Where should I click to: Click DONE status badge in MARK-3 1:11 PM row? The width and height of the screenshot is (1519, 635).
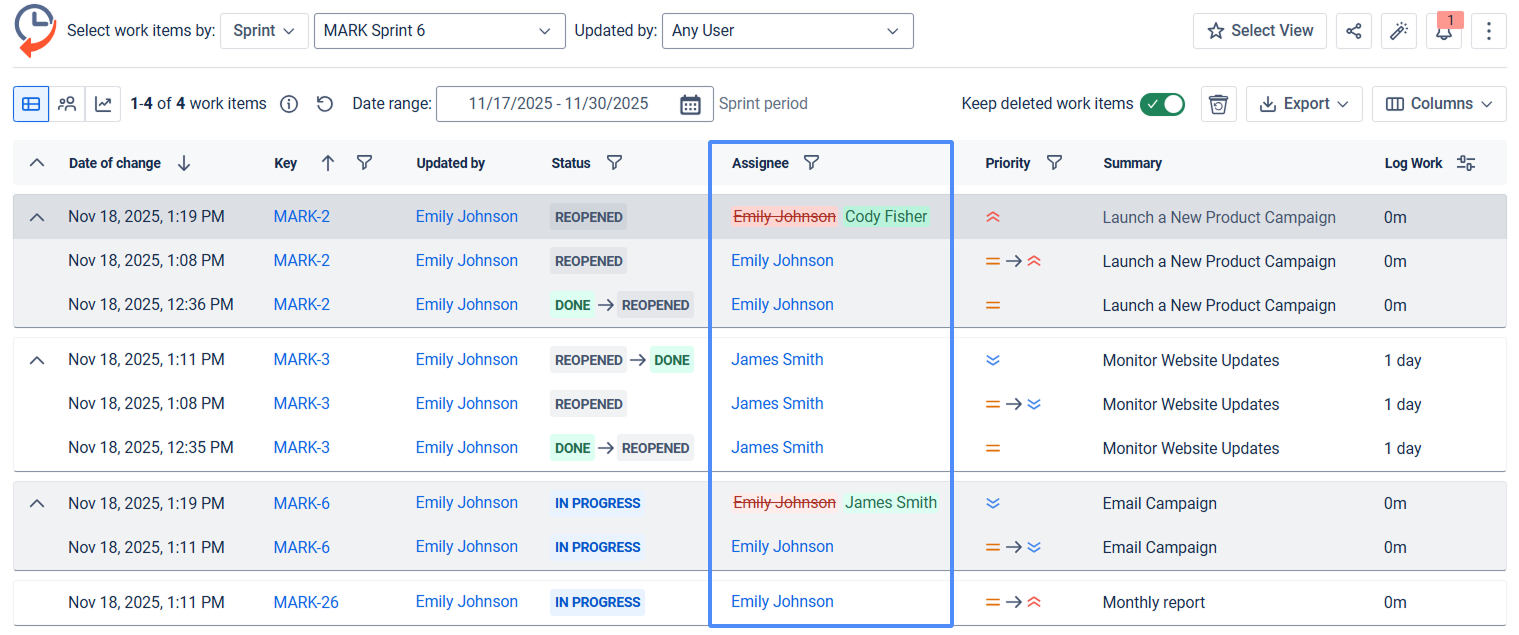click(x=672, y=360)
